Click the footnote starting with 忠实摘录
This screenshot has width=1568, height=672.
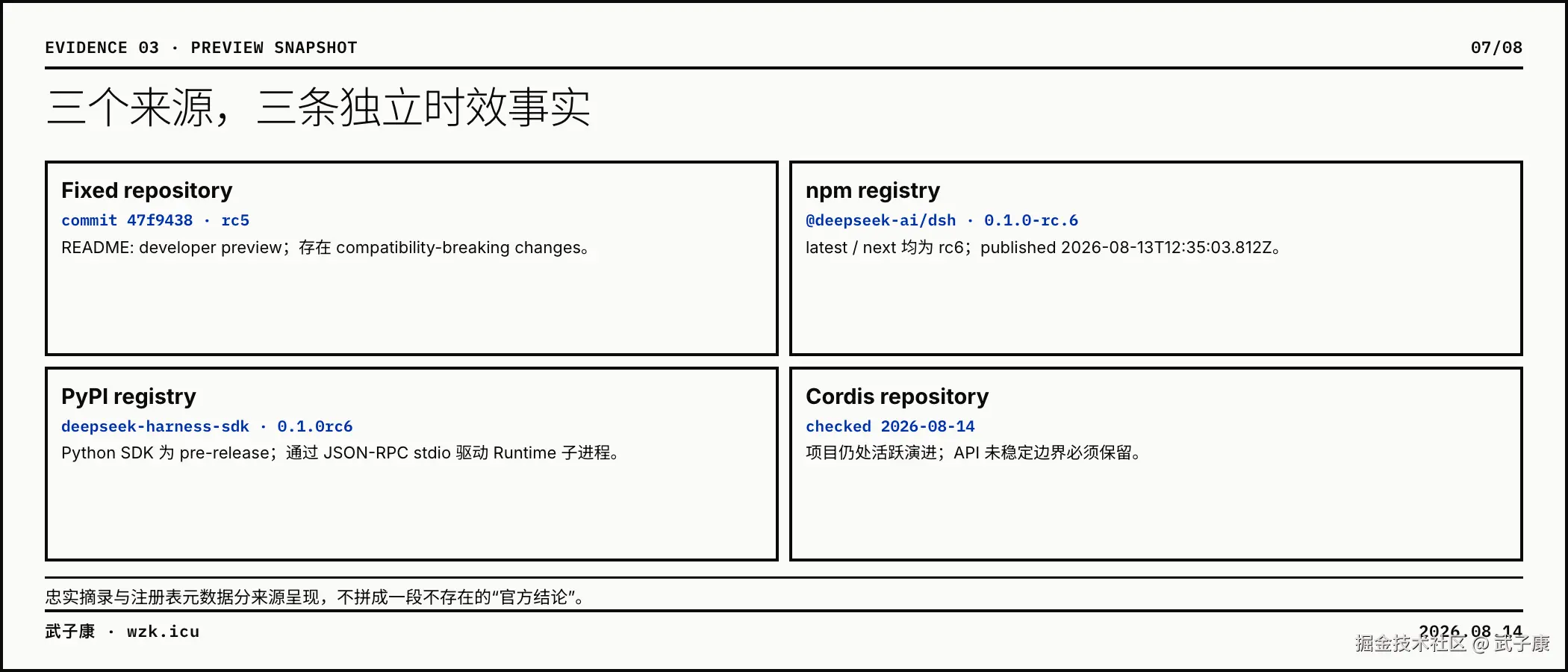[316, 597]
